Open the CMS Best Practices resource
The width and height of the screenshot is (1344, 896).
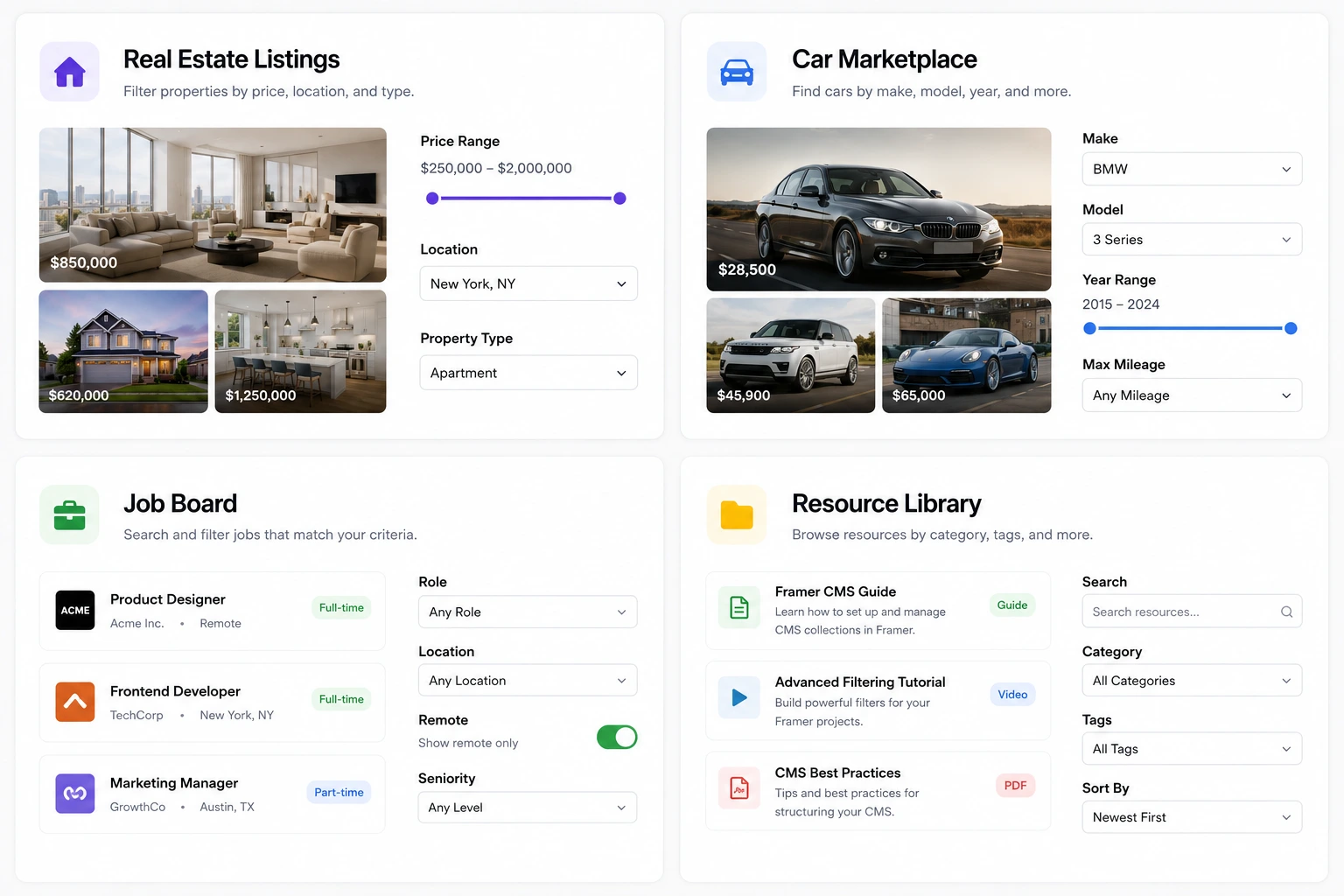pos(878,791)
